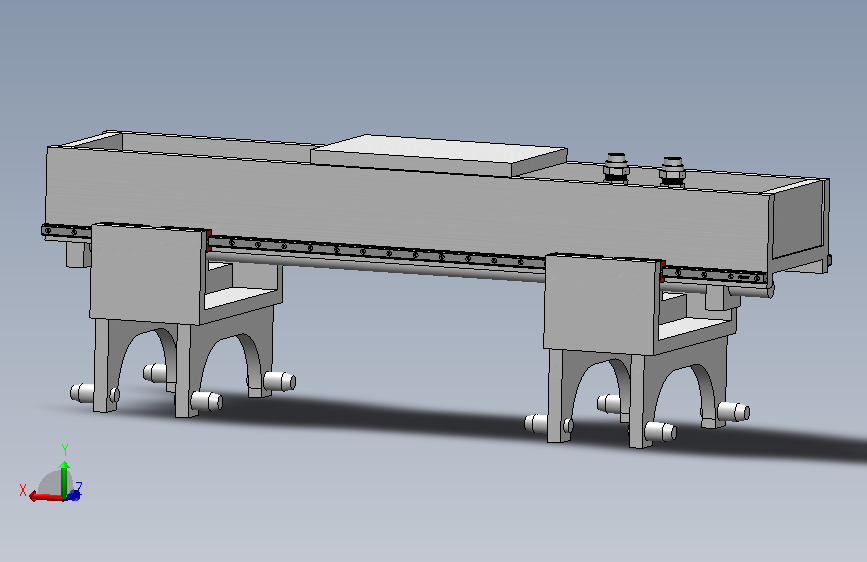Image resolution: width=867 pixels, height=562 pixels.
Task: Select the long beam's front face
Action: click(x=408, y=209)
